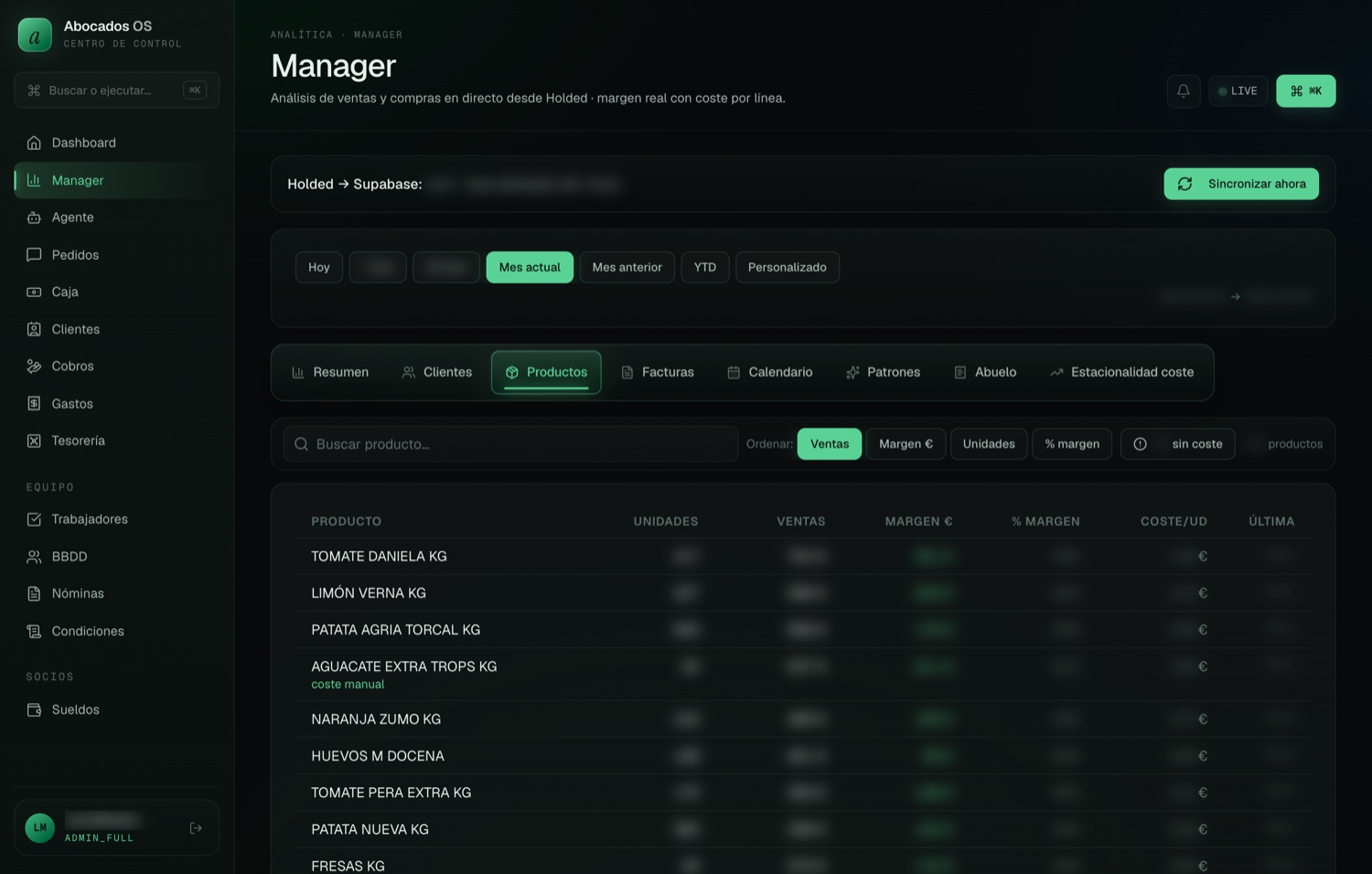This screenshot has width=1372, height=874.
Task: Select the LIMÓN VERNA KG row
Action: 804,592
